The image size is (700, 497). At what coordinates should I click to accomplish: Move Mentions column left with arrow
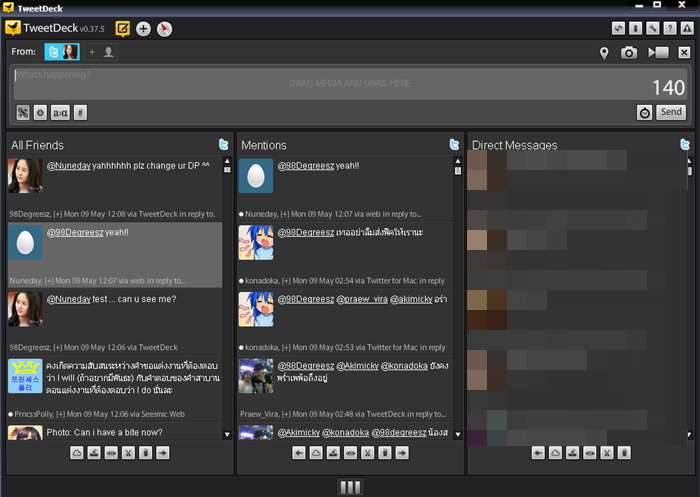tap(299, 453)
